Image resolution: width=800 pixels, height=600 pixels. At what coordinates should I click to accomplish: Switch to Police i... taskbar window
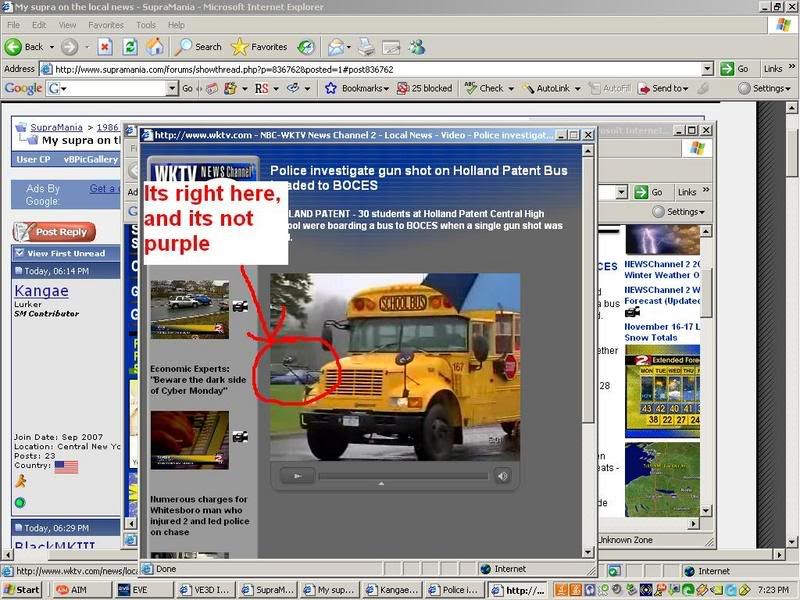tap(454, 590)
